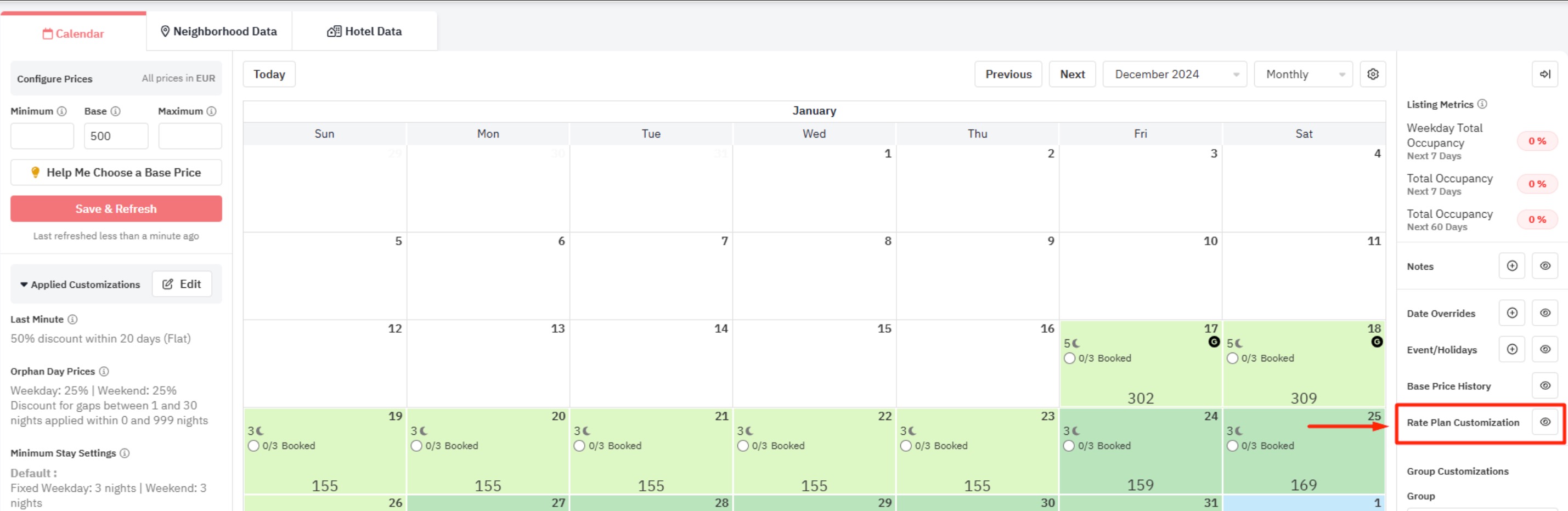Click the Total Occupancy Next 60 Days badge
This screenshot has width=1568, height=511.
1537,220
